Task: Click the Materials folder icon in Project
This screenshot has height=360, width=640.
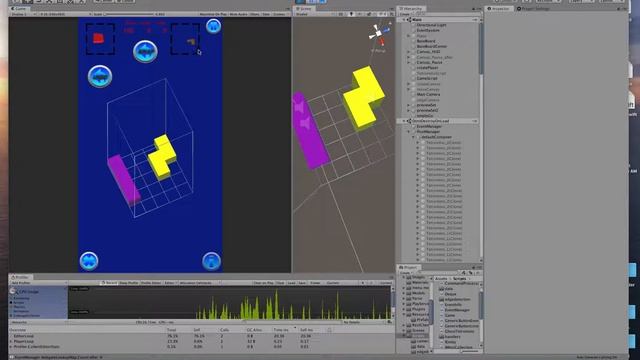Action: coord(409,282)
